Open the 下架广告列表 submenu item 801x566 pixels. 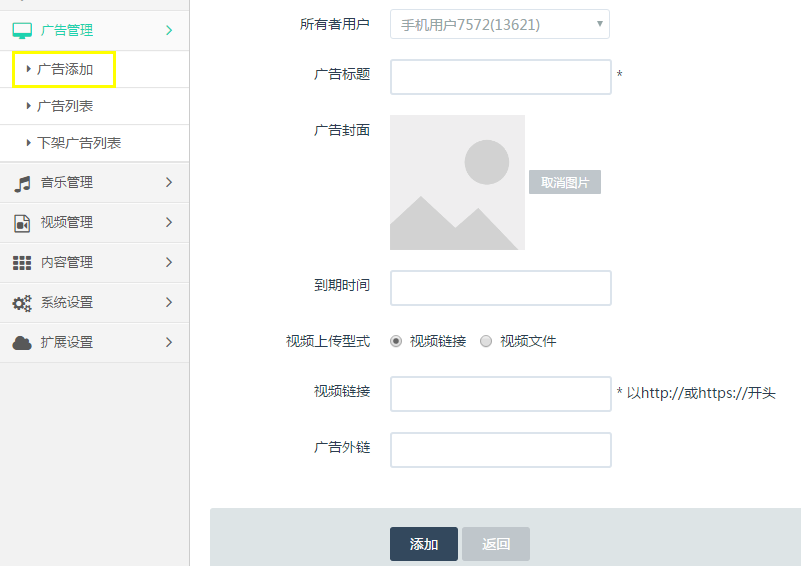[78, 143]
